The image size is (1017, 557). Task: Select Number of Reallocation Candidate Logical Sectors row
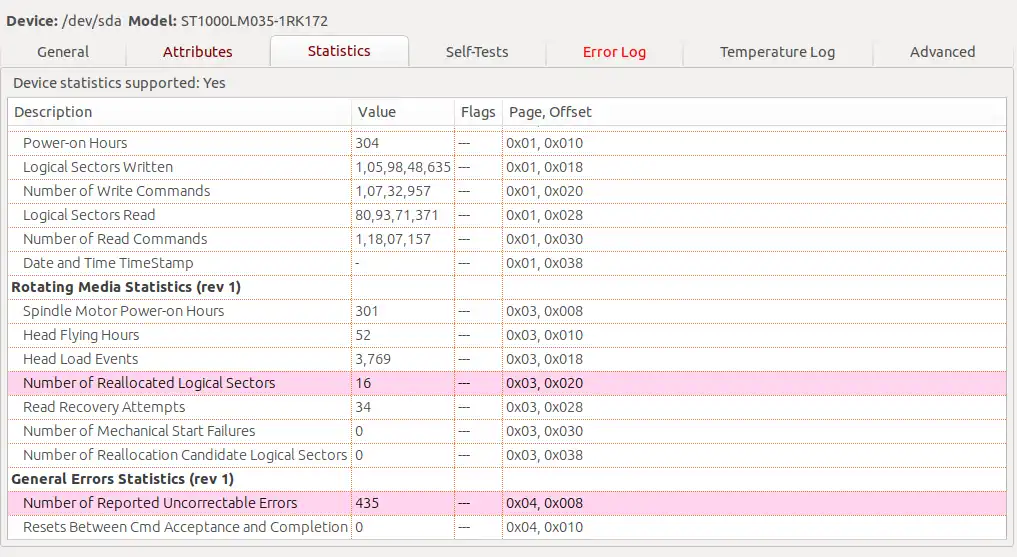point(507,455)
